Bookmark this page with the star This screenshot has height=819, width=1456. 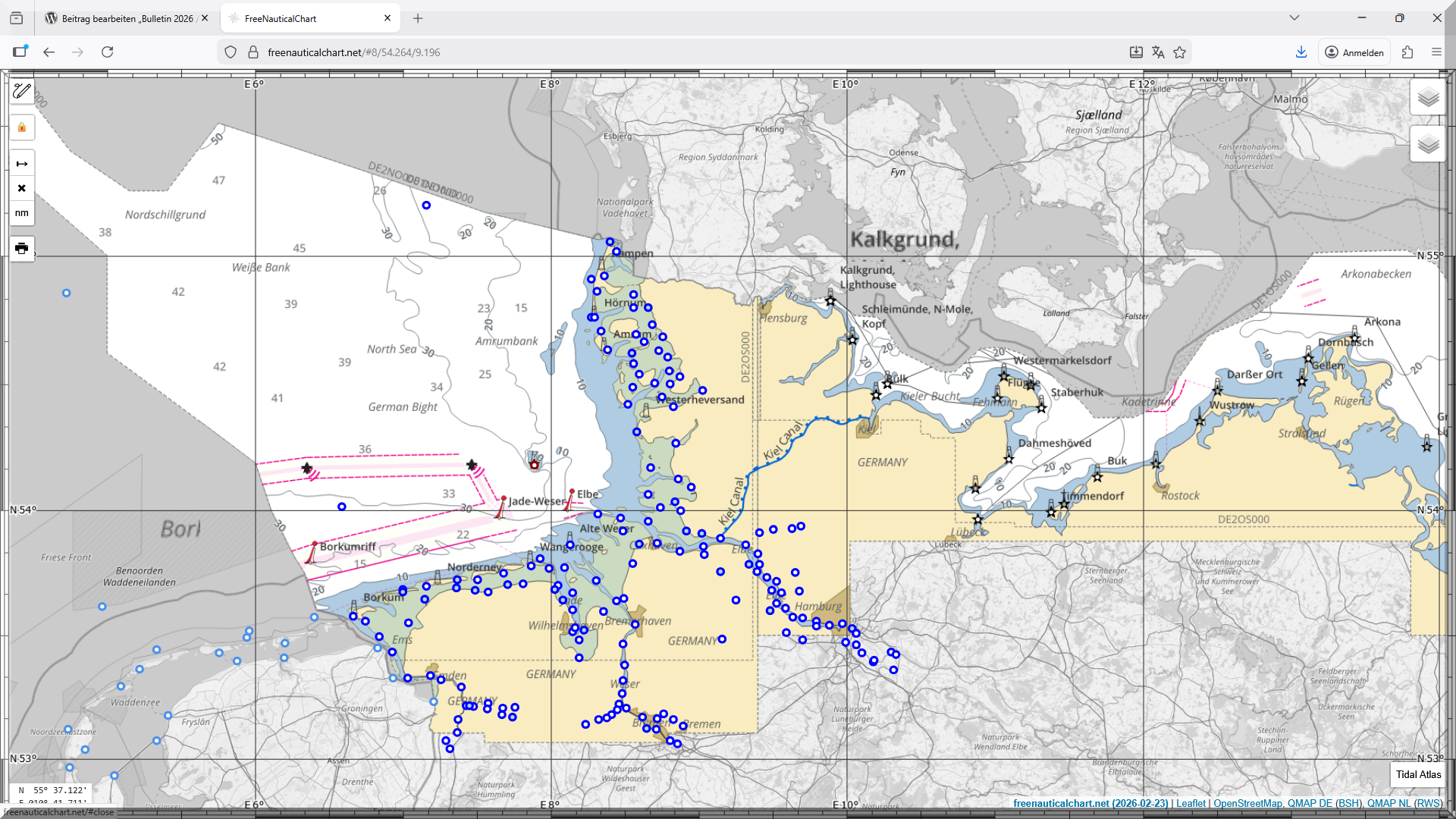pos(1179,52)
